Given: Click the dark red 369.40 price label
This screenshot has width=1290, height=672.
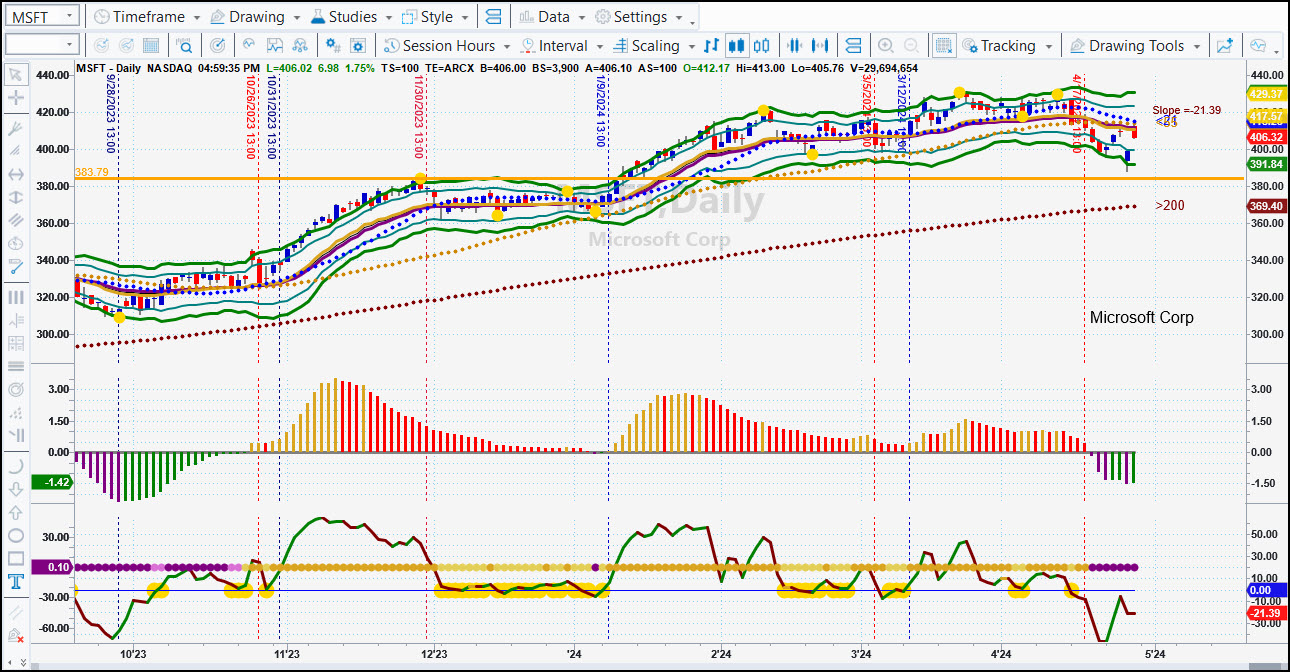Looking at the screenshot, I should 1266,206.
